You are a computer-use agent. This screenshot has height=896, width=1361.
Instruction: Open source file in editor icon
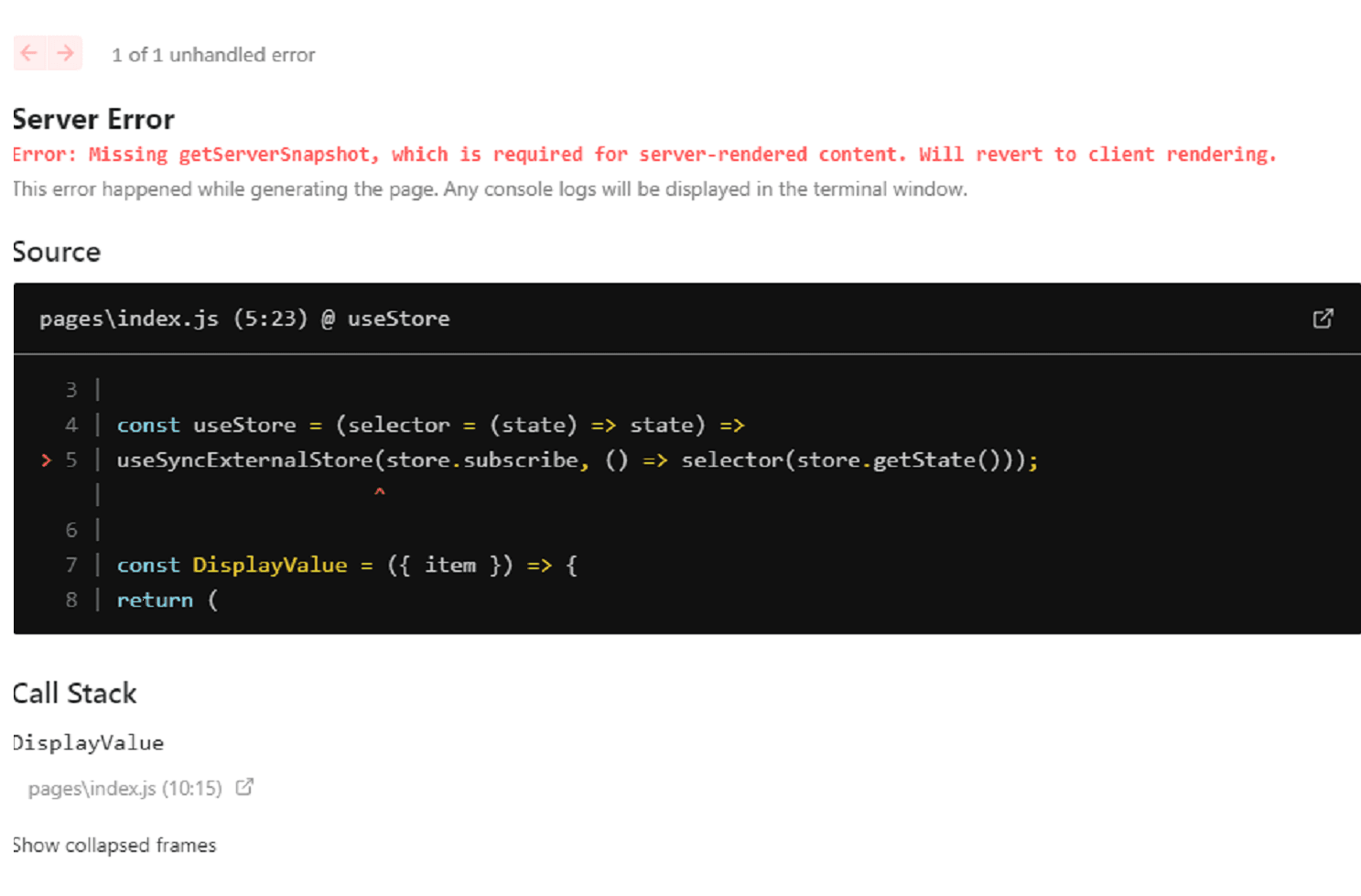(x=1323, y=318)
